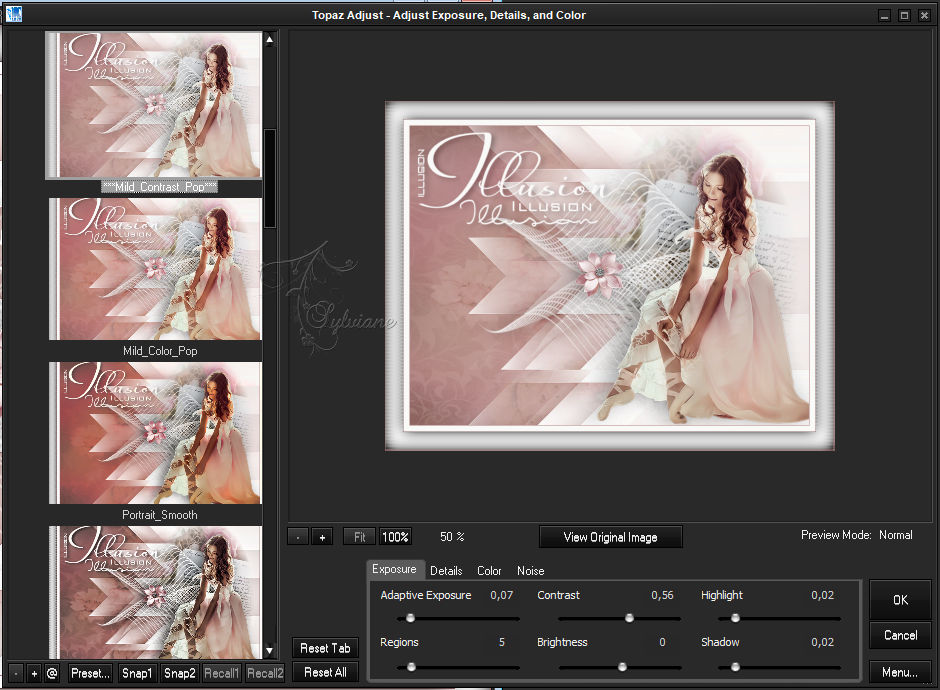Zoom out preview with minus button
940x690 pixels.
tap(298, 537)
